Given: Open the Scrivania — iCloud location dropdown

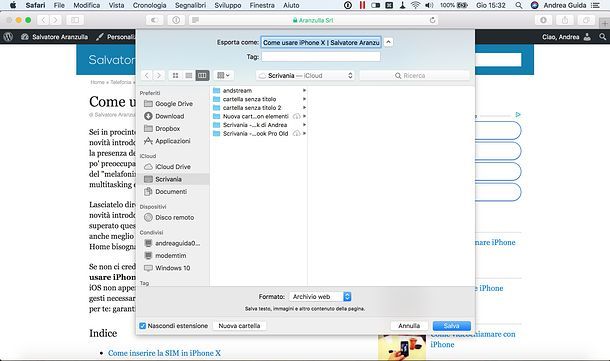Looking at the screenshot, I should coord(305,75).
